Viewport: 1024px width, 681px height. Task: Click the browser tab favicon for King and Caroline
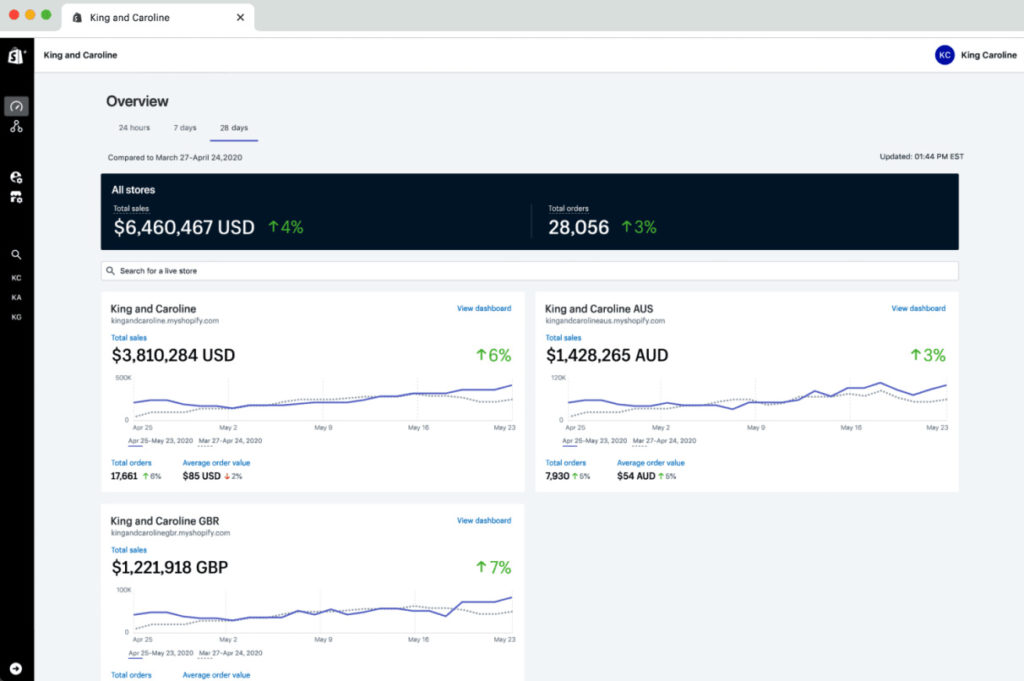[x=75, y=16]
